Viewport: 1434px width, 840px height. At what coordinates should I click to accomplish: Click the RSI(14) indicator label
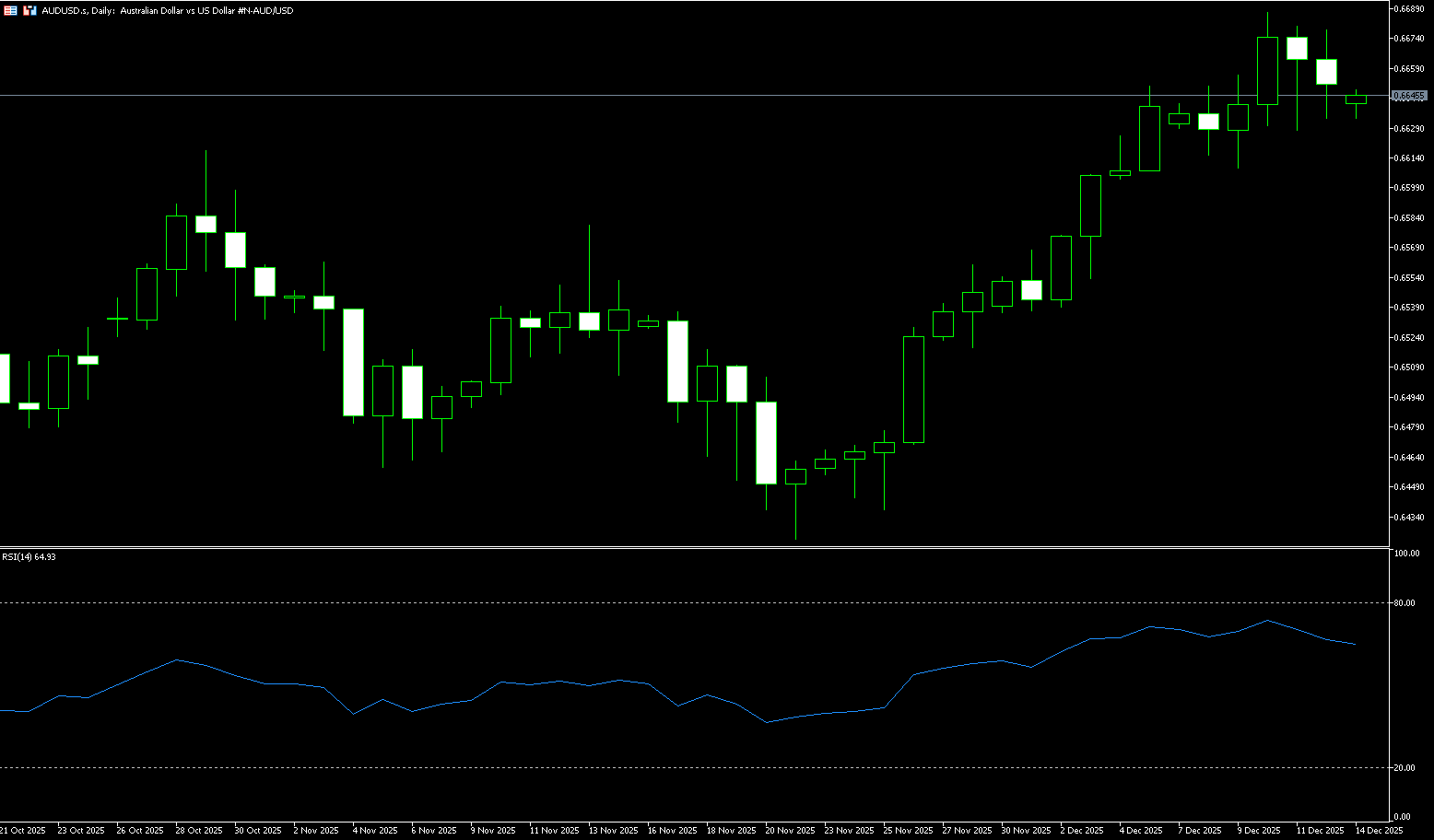(x=29, y=557)
